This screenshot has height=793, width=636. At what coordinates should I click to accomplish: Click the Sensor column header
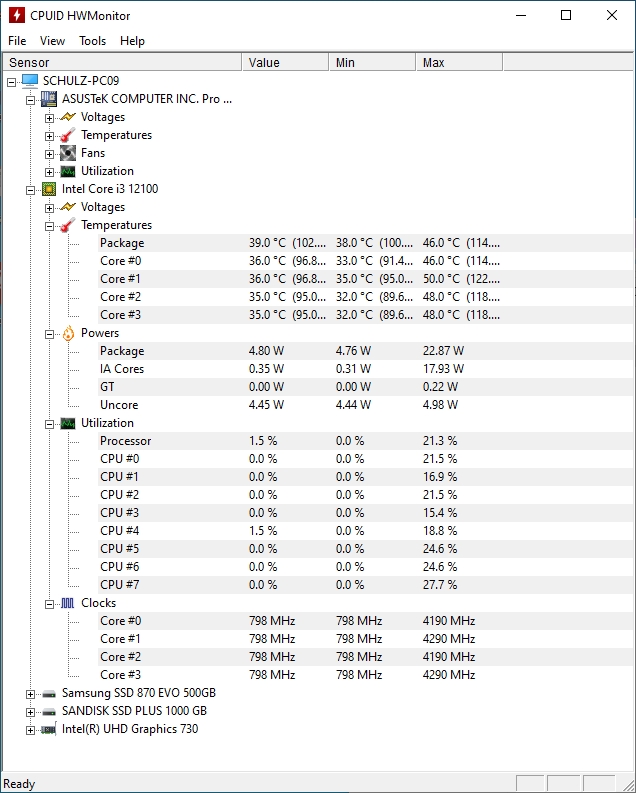point(122,62)
